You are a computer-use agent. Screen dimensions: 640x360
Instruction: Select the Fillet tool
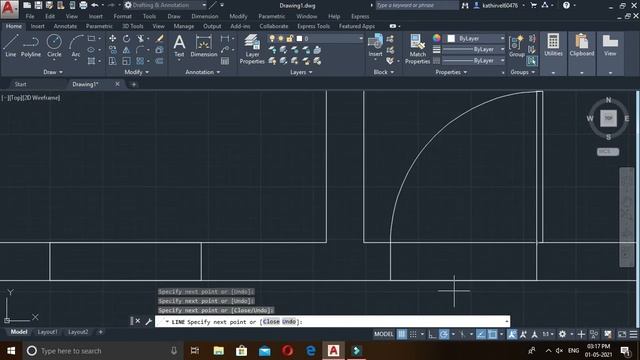point(140,50)
